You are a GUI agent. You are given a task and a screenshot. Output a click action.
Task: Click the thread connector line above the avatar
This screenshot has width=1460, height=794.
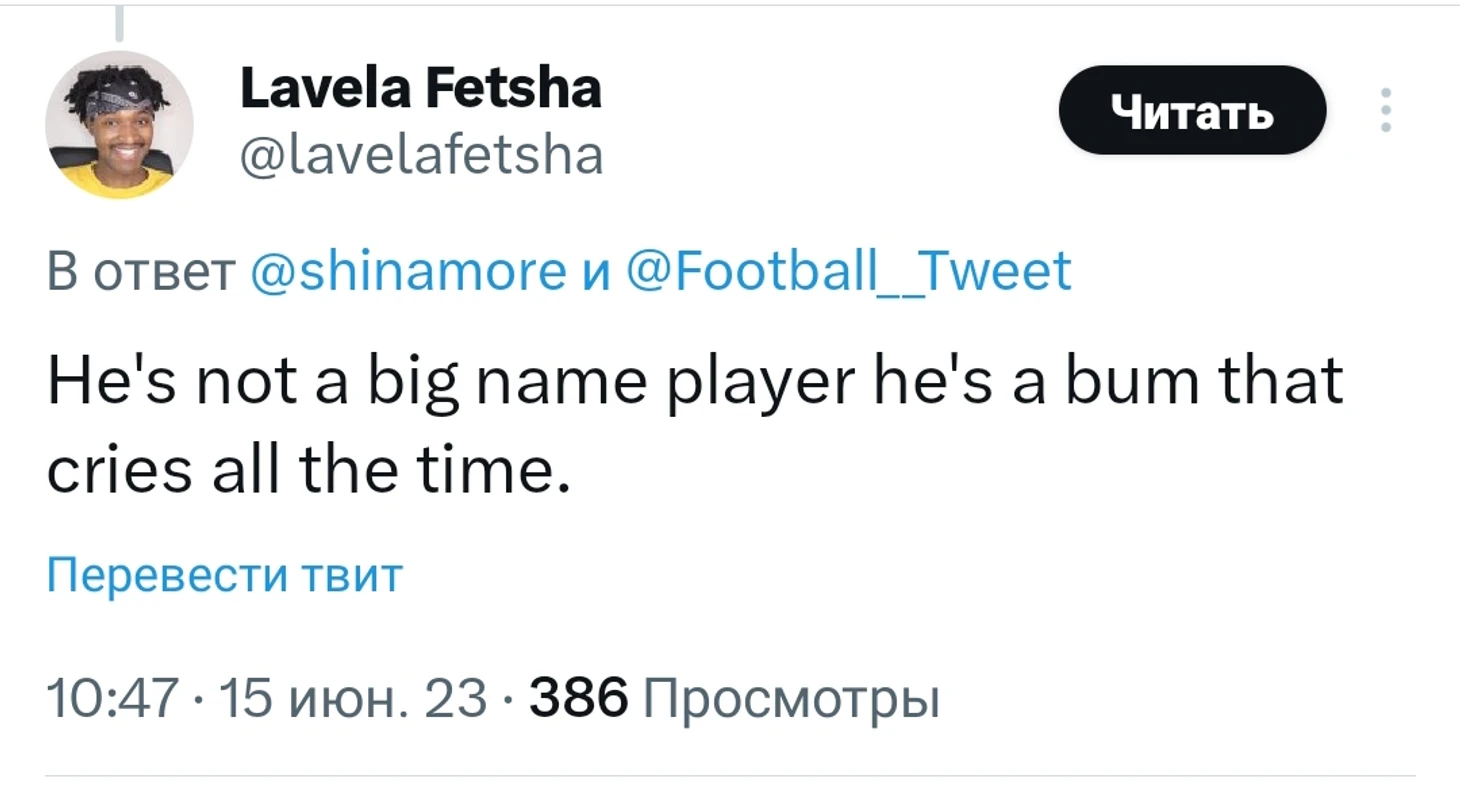(x=120, y=23)
